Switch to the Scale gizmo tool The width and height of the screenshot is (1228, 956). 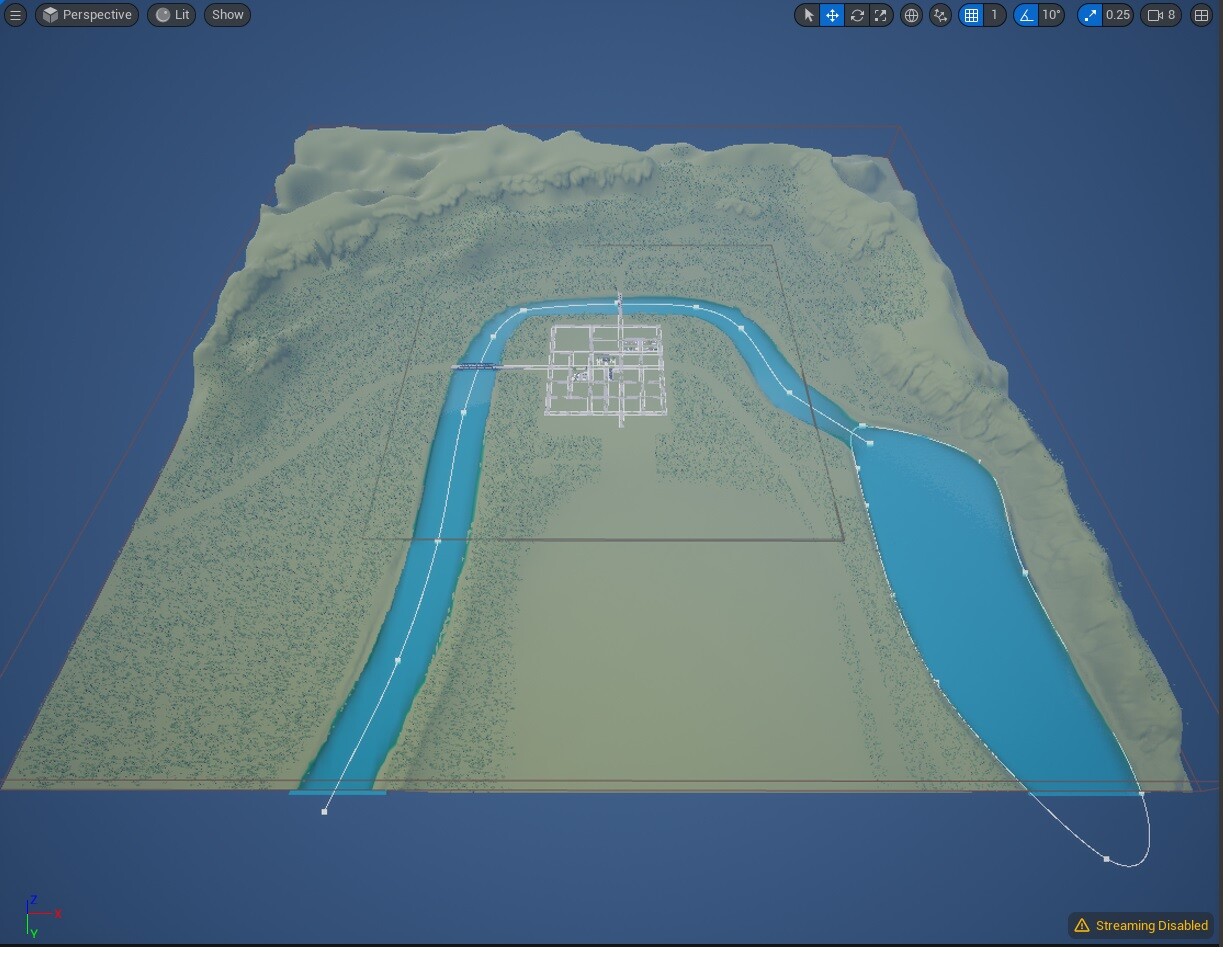point(880,15)
